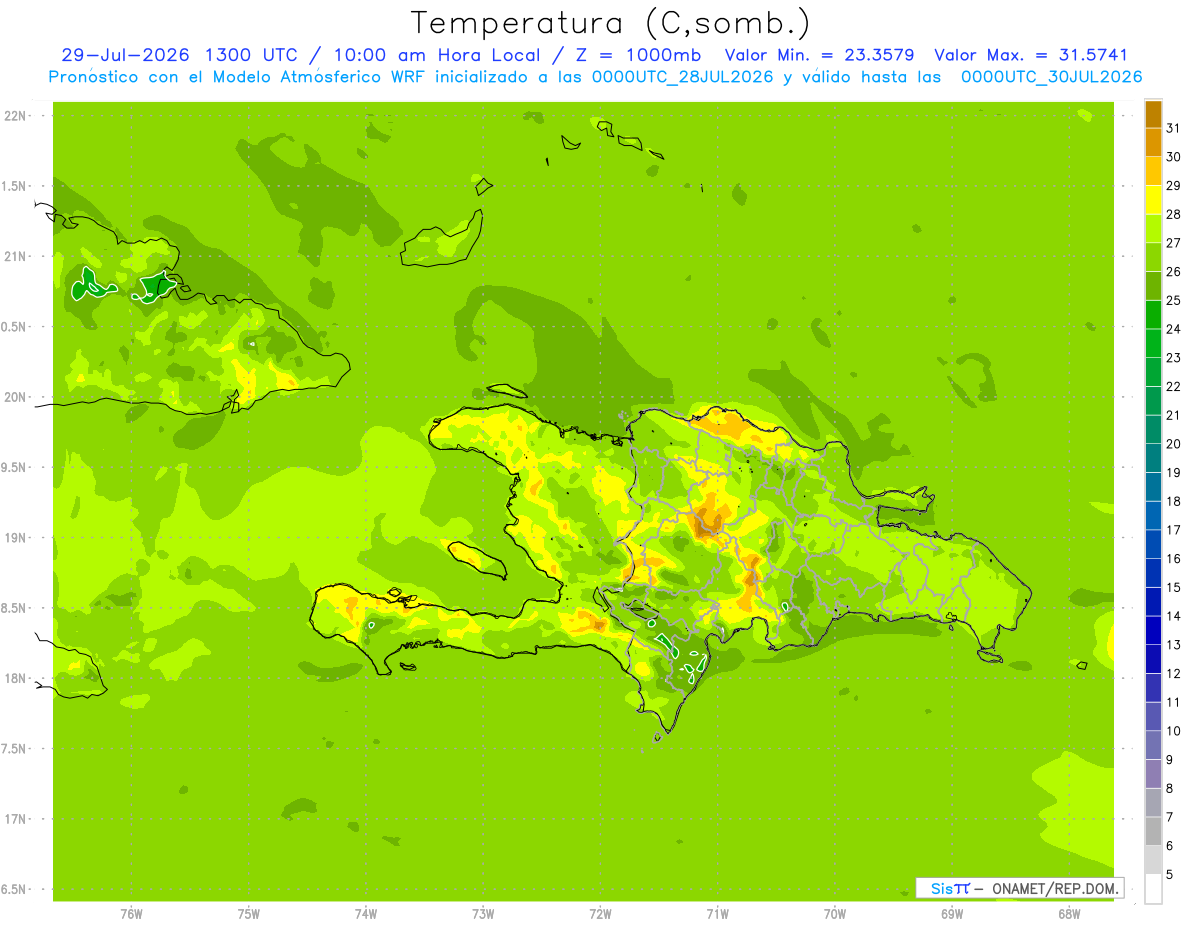Click the '20N' latitude label
This screenshot has width=1200, height=927.
pyautogui.click(x=16, y=397)
